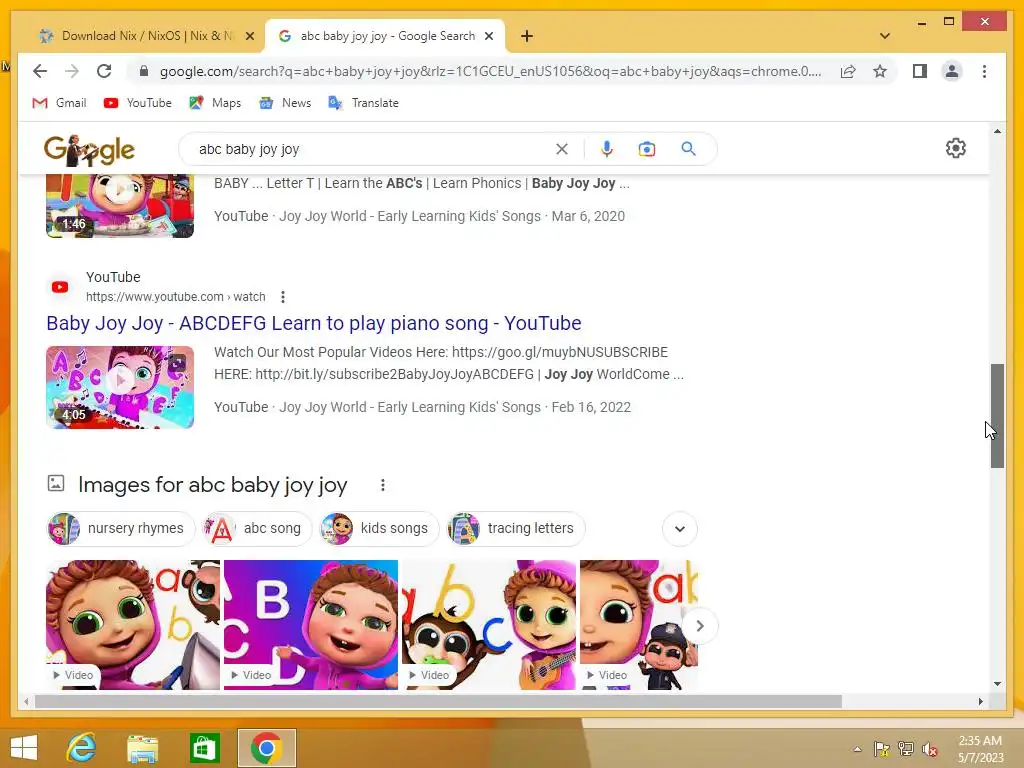
Task: Open the network tray icon
Action: pos(906,749)
